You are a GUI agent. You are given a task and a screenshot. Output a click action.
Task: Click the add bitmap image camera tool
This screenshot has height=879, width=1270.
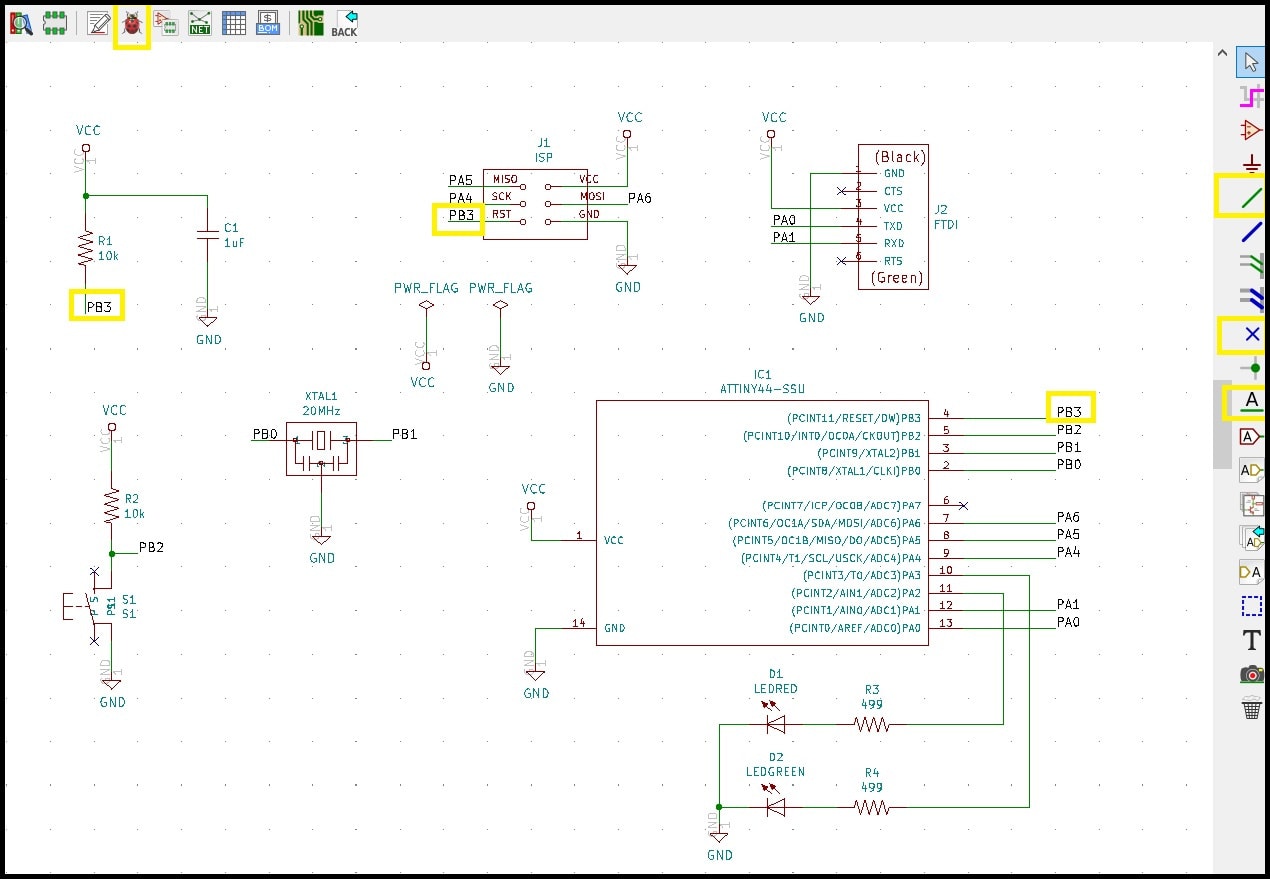point(1251,674)
